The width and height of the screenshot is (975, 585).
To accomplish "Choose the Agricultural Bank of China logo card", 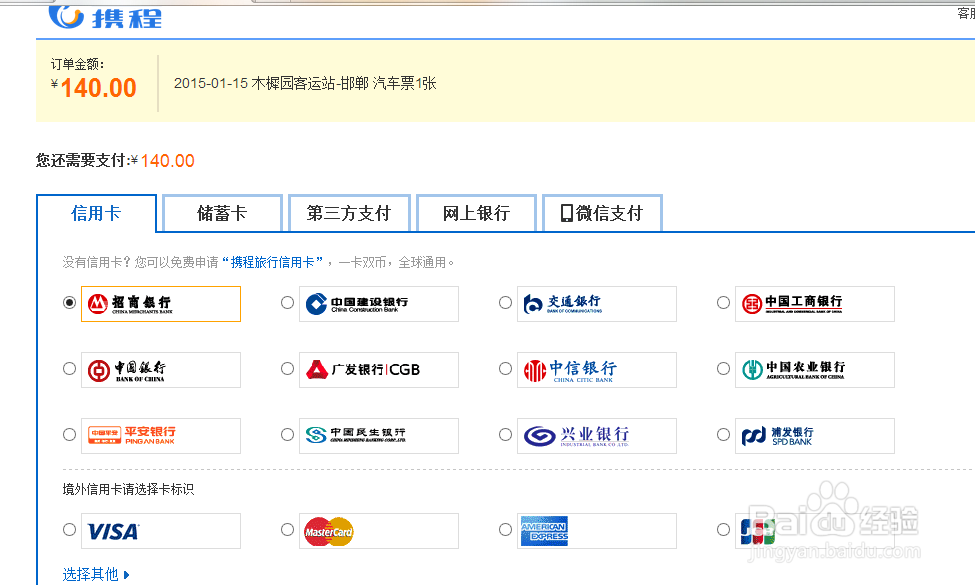I will coord(815,370).
